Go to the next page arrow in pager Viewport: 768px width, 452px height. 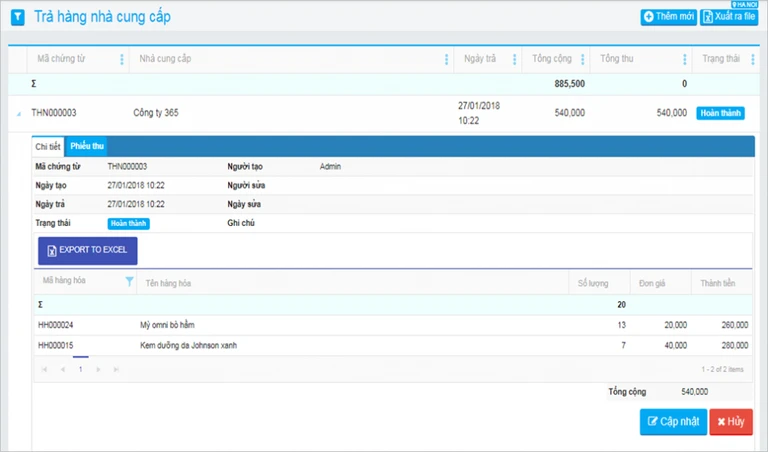coord(98,369)
